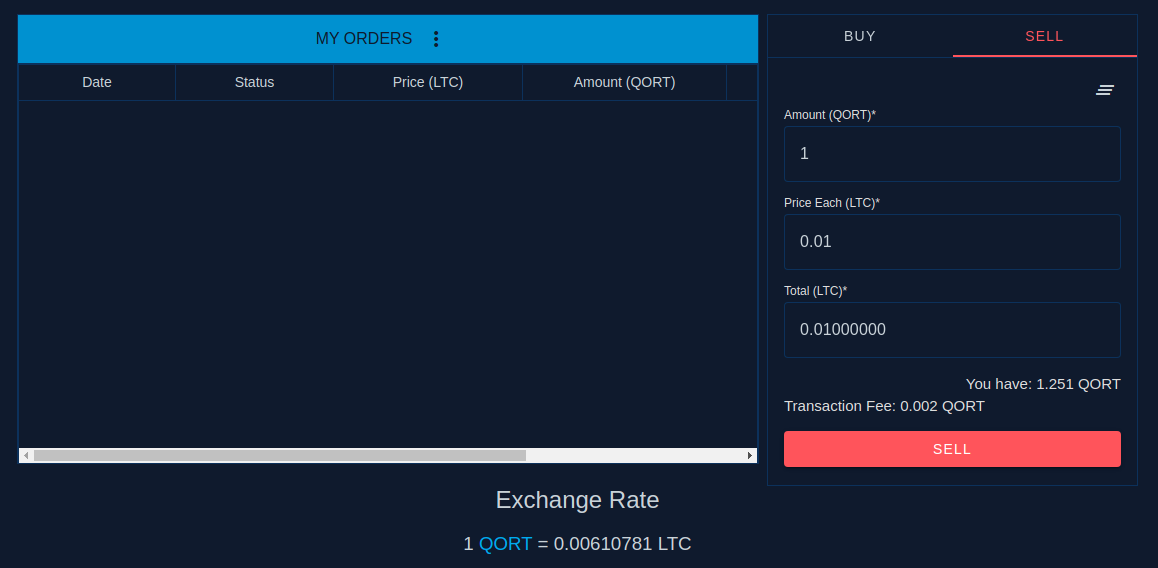Screen dimensions: 1158x568
Task: Click the Price (LTC) column header
Action: click(x=428, y=83)
